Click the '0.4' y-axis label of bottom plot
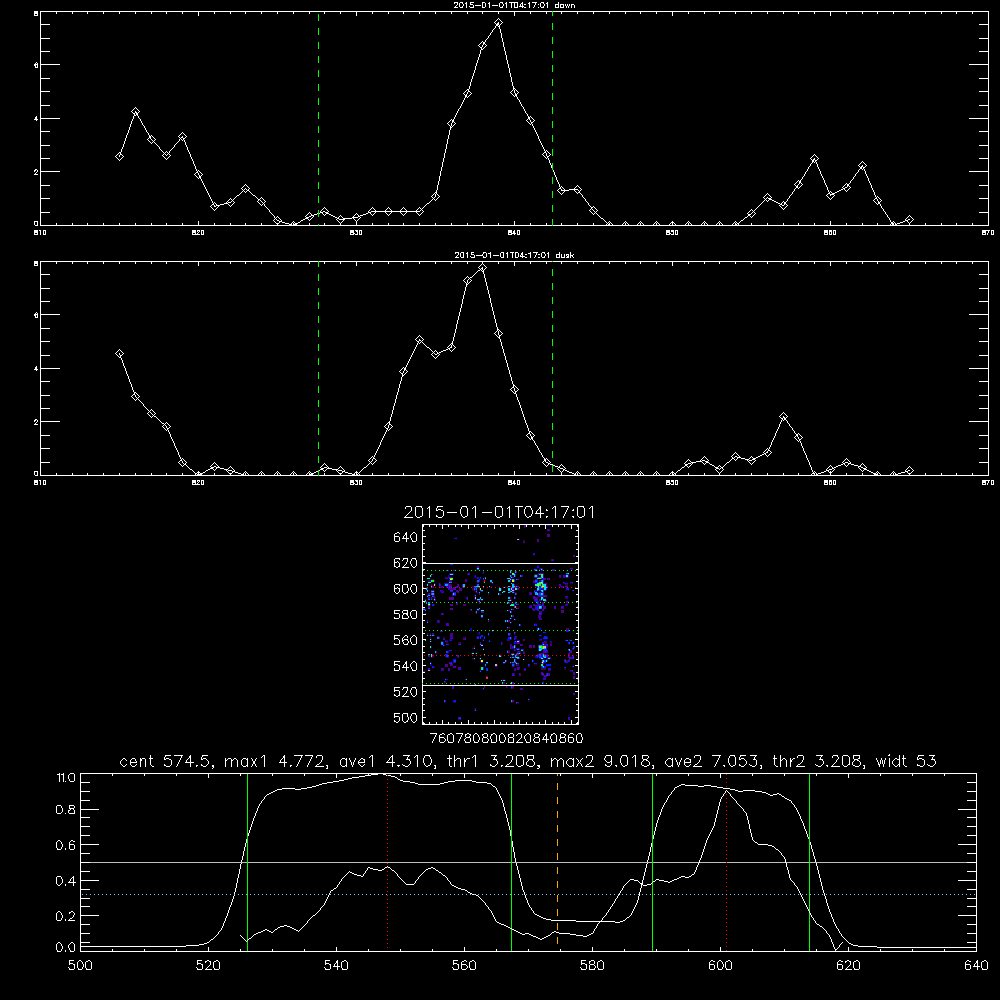 [x=66, y=881]
